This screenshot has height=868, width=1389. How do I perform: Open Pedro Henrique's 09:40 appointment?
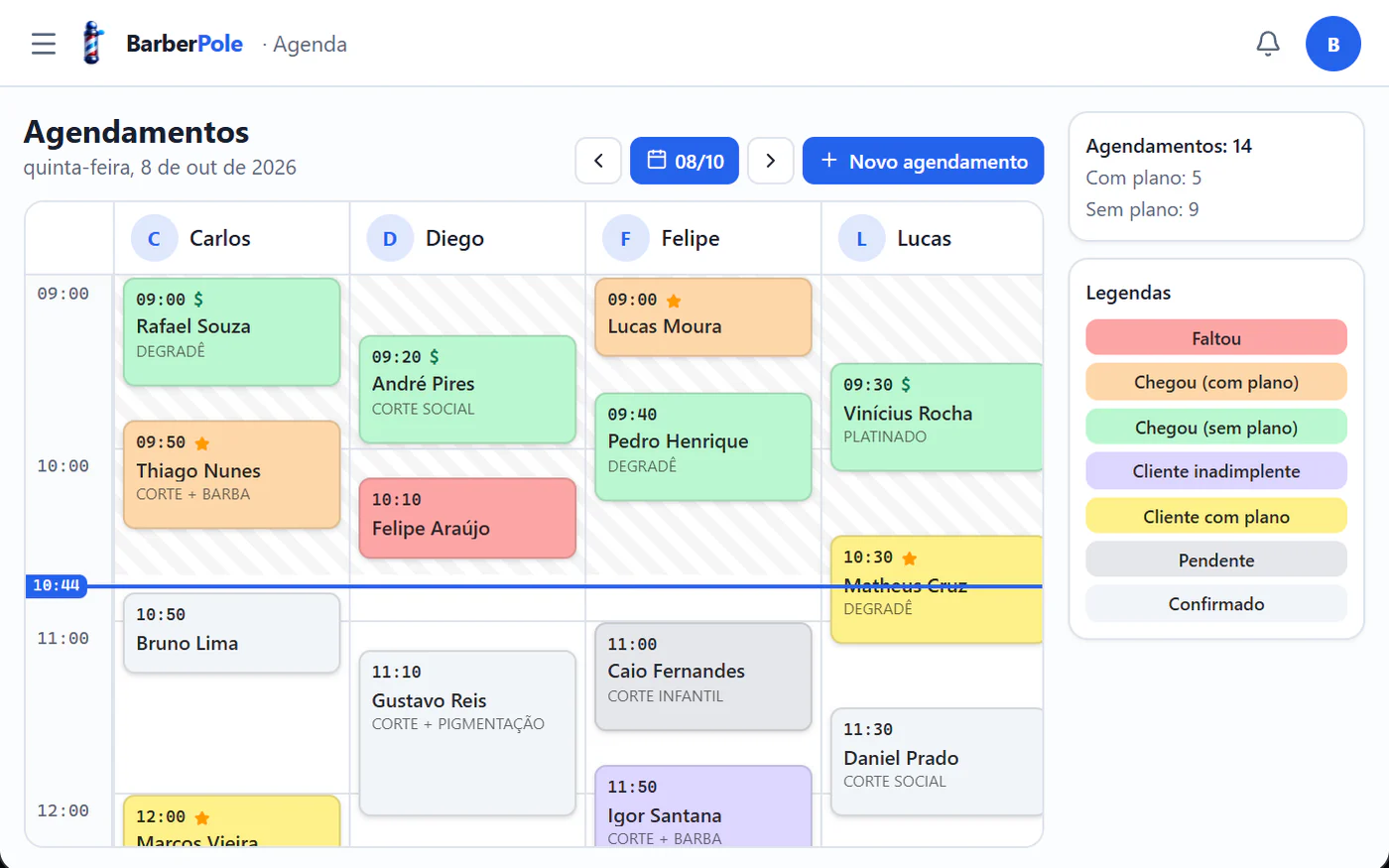(x=703, y=447)
